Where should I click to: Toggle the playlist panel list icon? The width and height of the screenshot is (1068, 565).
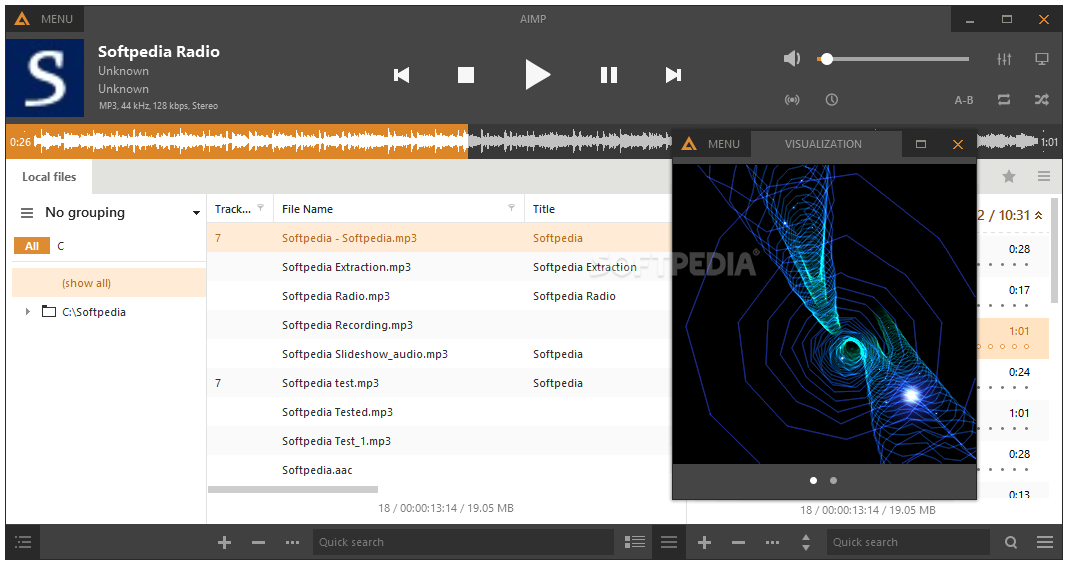[x=669, y=542]
